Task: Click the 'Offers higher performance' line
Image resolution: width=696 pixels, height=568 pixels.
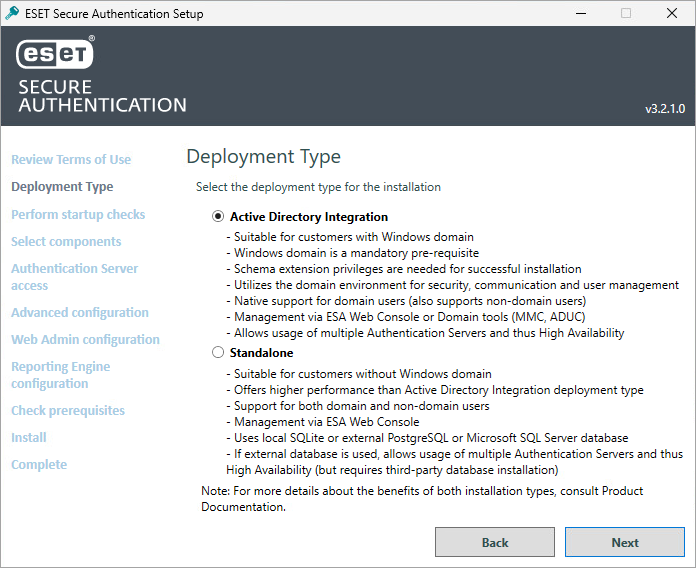Action: (435, 390)
